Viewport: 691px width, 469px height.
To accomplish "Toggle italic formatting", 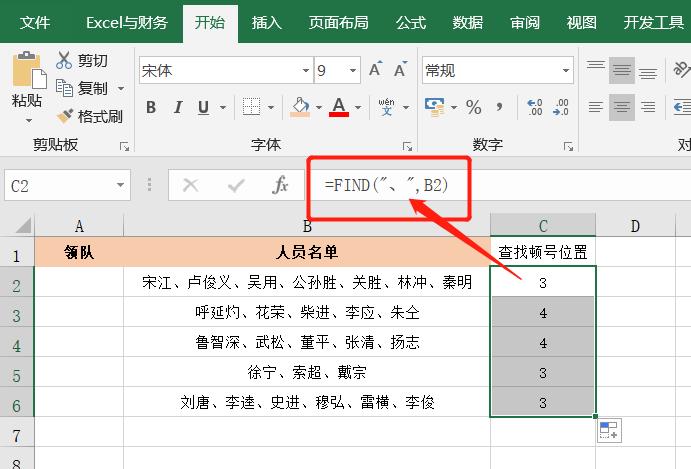I will pyautogui.click(x=178, y=107).
